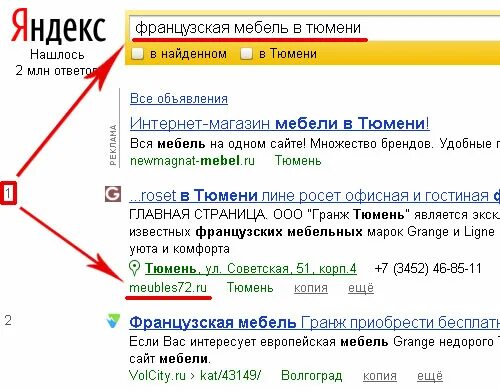This screenshot has height=390, width=500.
Task: Open result 'Французская мебель Гранж приобрести'
Action: pos(314,323)
